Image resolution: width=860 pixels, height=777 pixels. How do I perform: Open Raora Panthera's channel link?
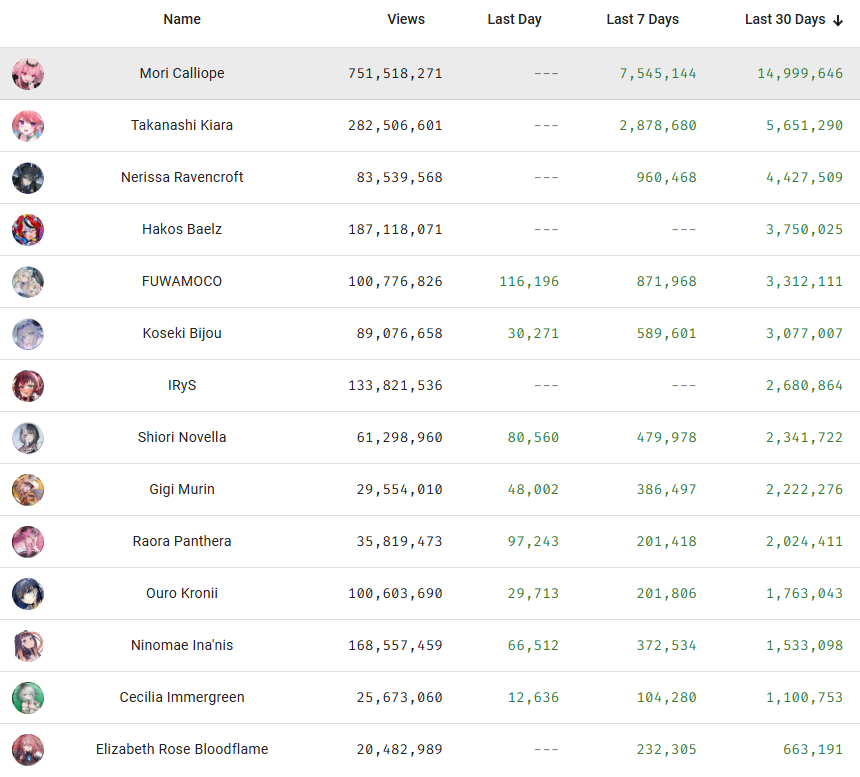click(x=182, y=541)
